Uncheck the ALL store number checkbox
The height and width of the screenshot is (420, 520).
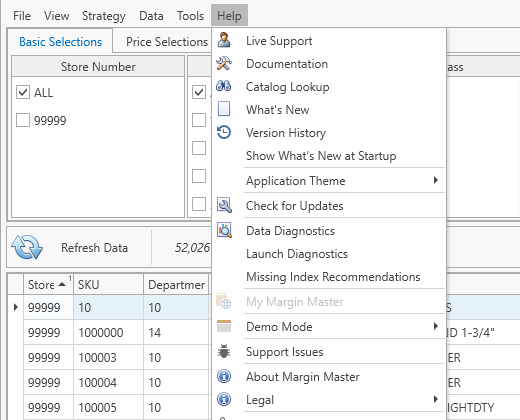[x=23, y=92]
